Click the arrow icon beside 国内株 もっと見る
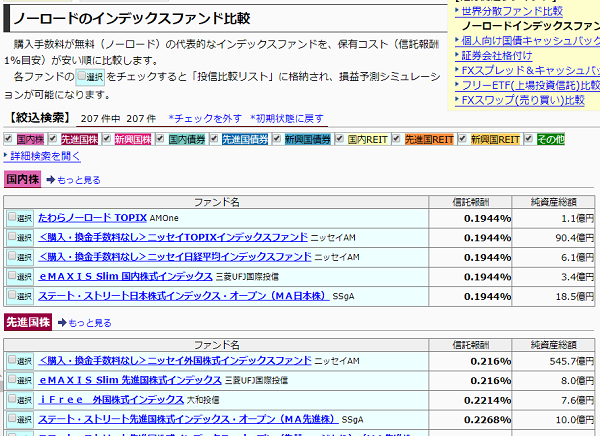This screenshot has width=600, height=436. [x=51, y=180]
